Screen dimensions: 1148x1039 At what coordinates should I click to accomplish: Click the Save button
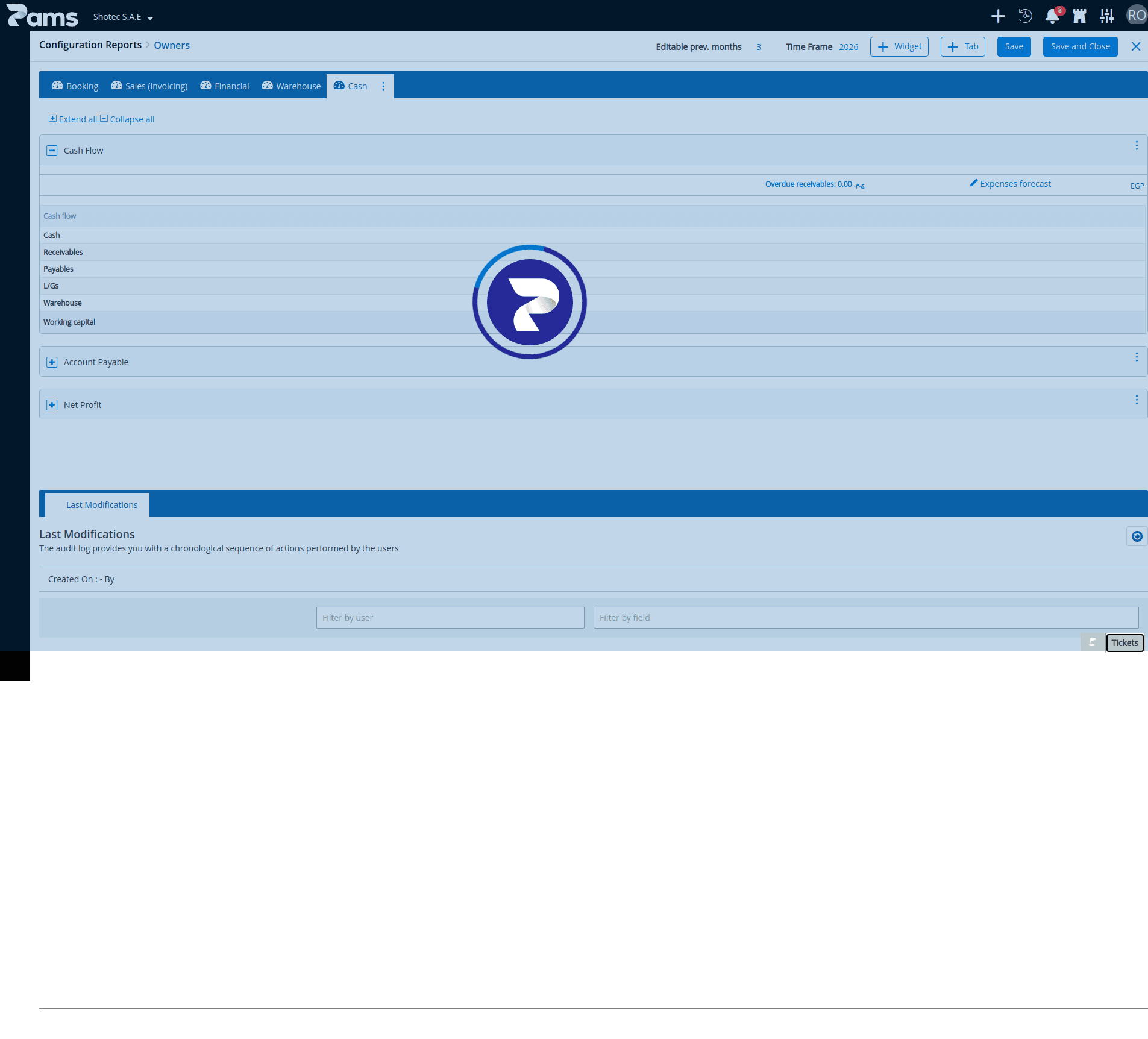pyautogui.click(x=1014, y=46)
